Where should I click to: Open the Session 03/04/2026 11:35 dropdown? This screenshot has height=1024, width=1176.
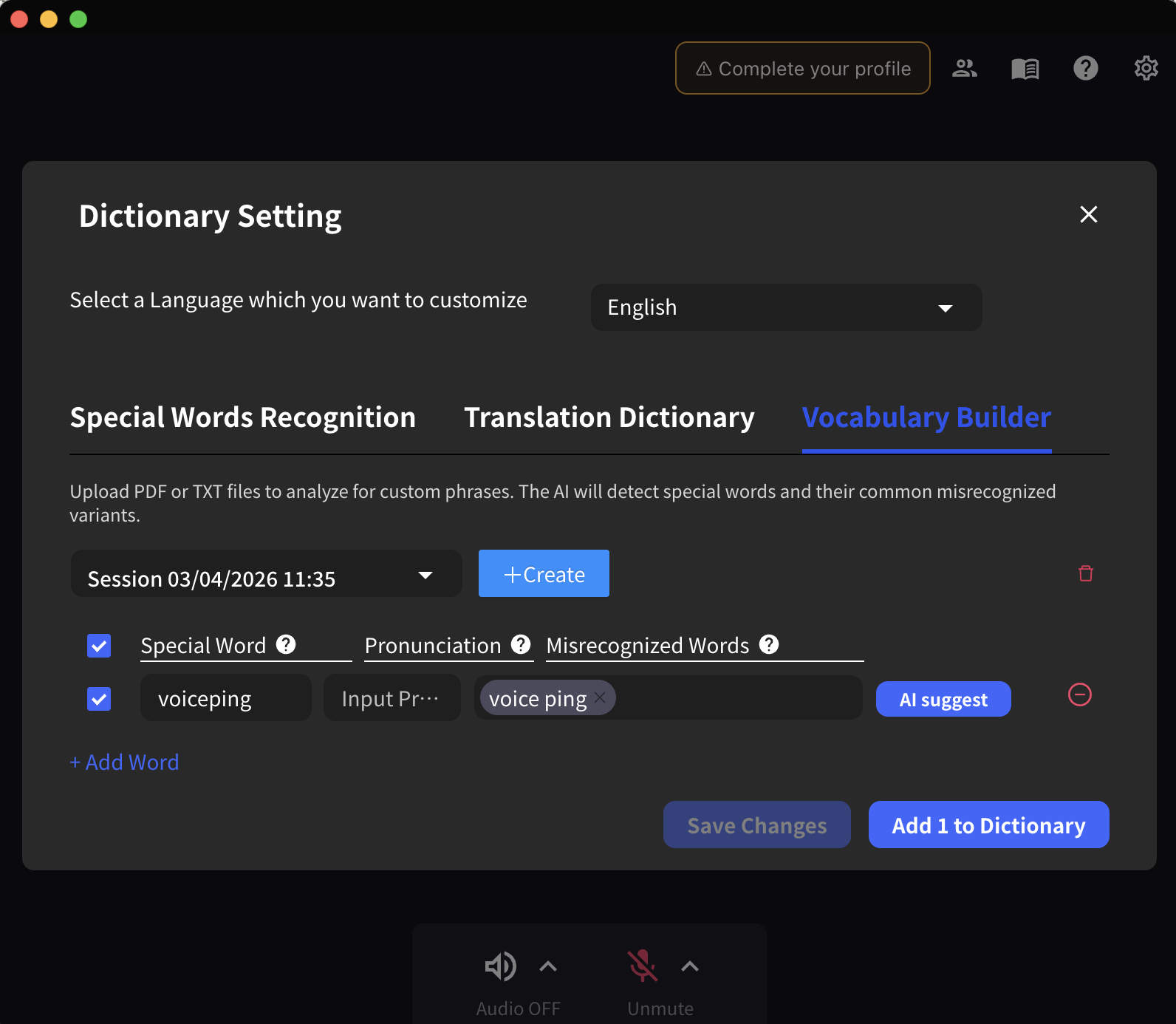[267, 573]
